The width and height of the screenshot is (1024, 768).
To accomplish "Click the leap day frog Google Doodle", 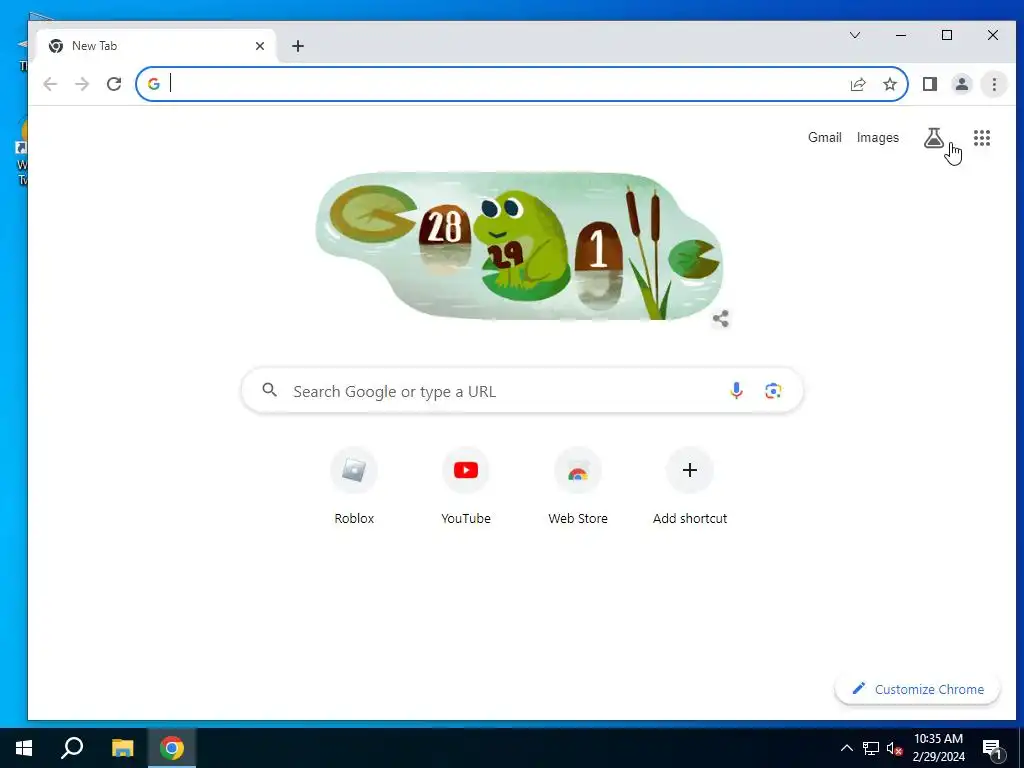I will coord(519,246).
